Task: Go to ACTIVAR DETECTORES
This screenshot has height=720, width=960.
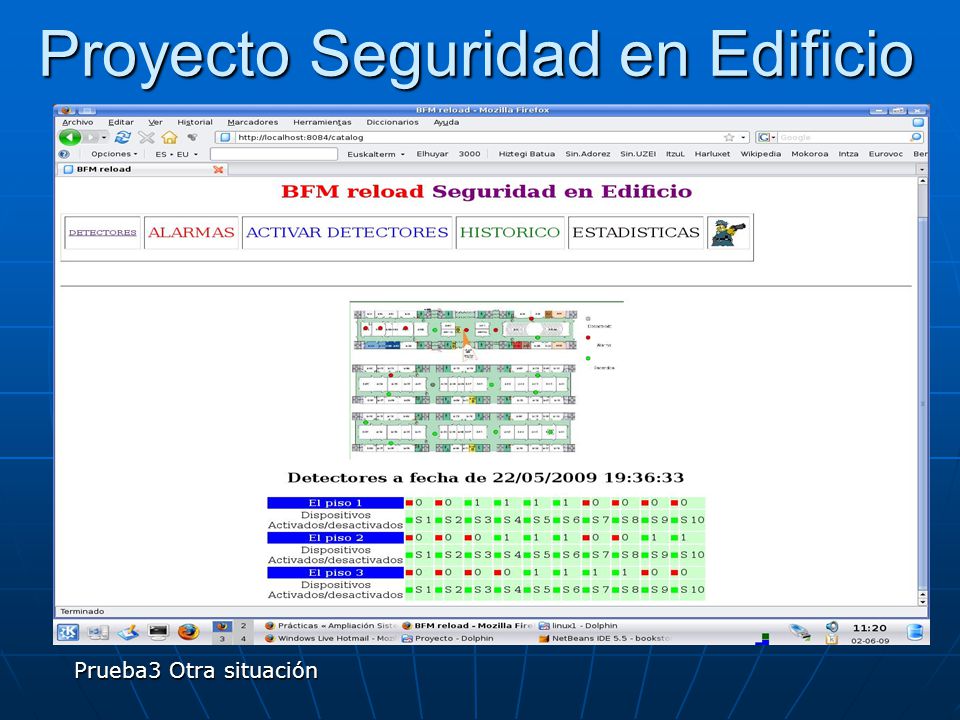Action: pos(347,233)
